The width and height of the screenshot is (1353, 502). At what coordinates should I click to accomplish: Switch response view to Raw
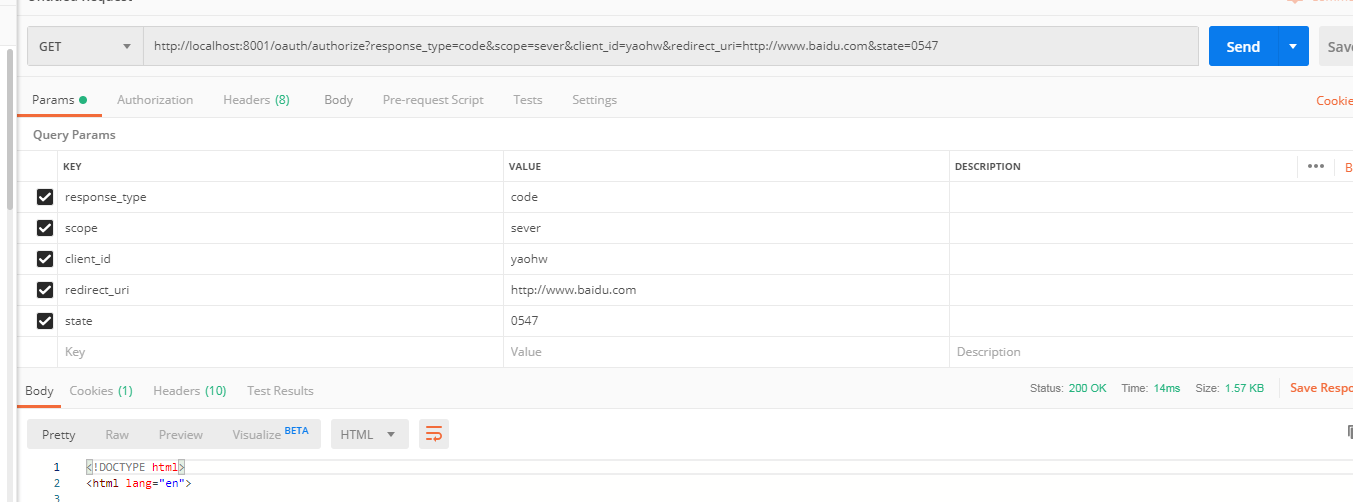click(117, 434)
